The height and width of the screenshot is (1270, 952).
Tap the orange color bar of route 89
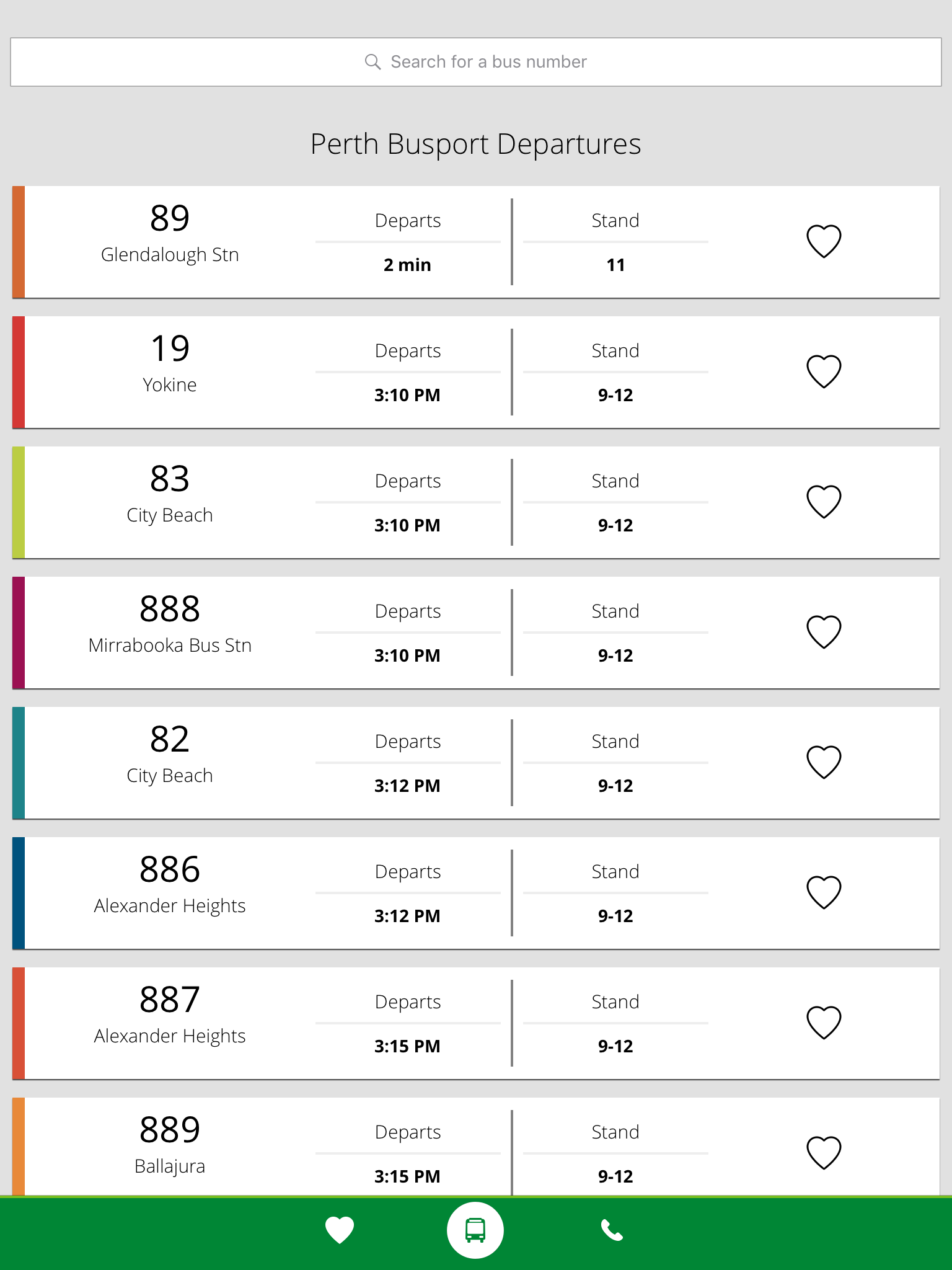pyautogui.click(x=19, y=242)
